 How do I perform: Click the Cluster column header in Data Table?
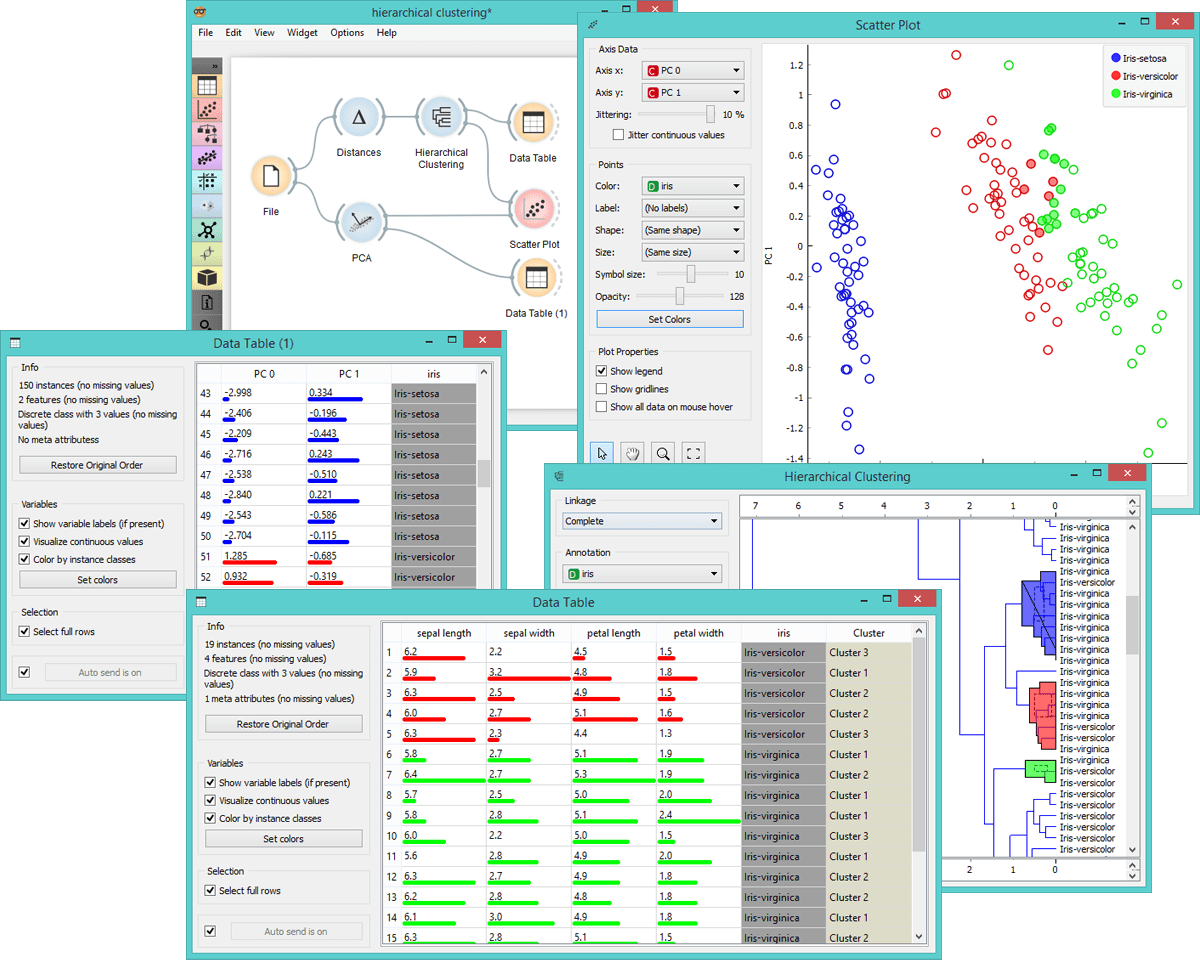pyautogui.click(x=869, y=633)
